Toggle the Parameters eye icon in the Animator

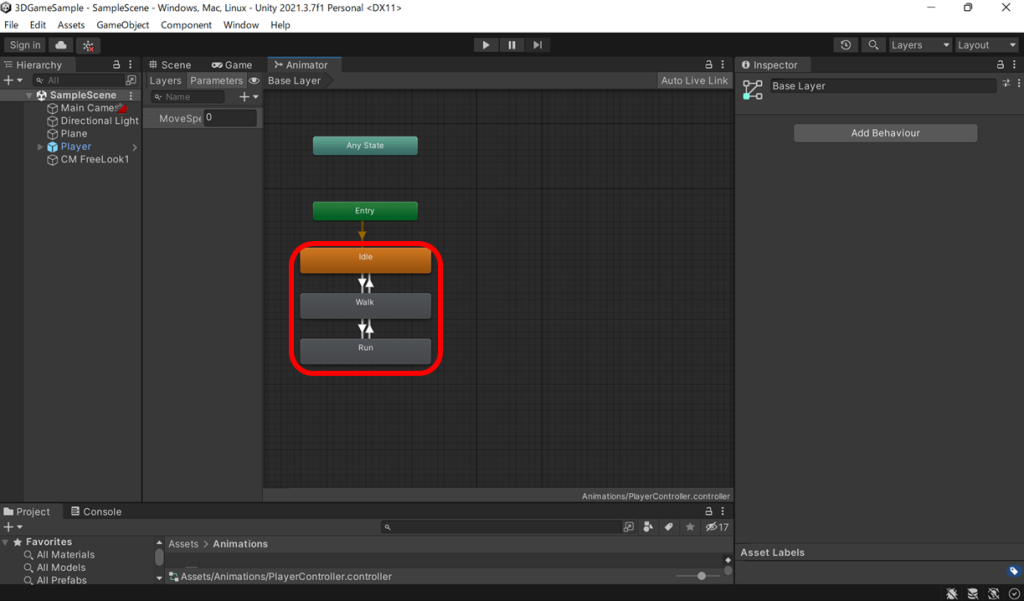[x=255, y=80]
